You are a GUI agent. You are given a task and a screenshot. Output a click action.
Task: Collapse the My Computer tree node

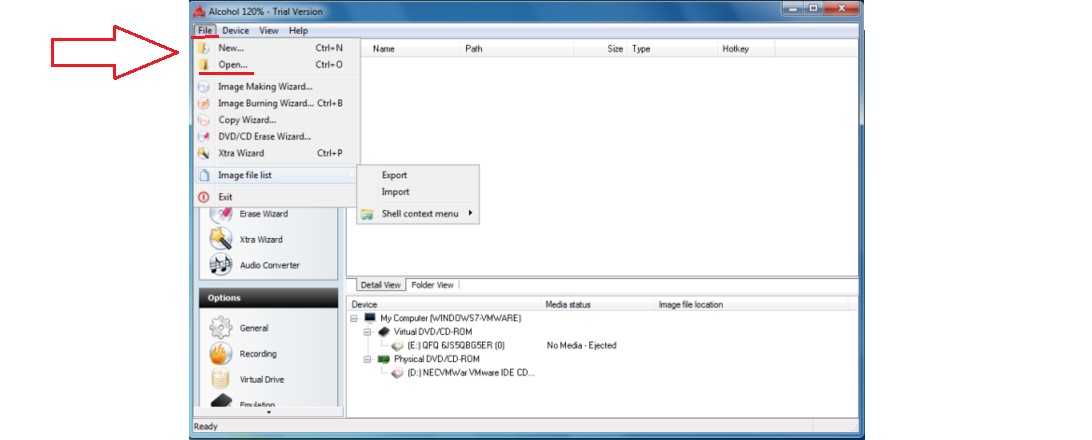pyautogui.click(x=354, y=318)
